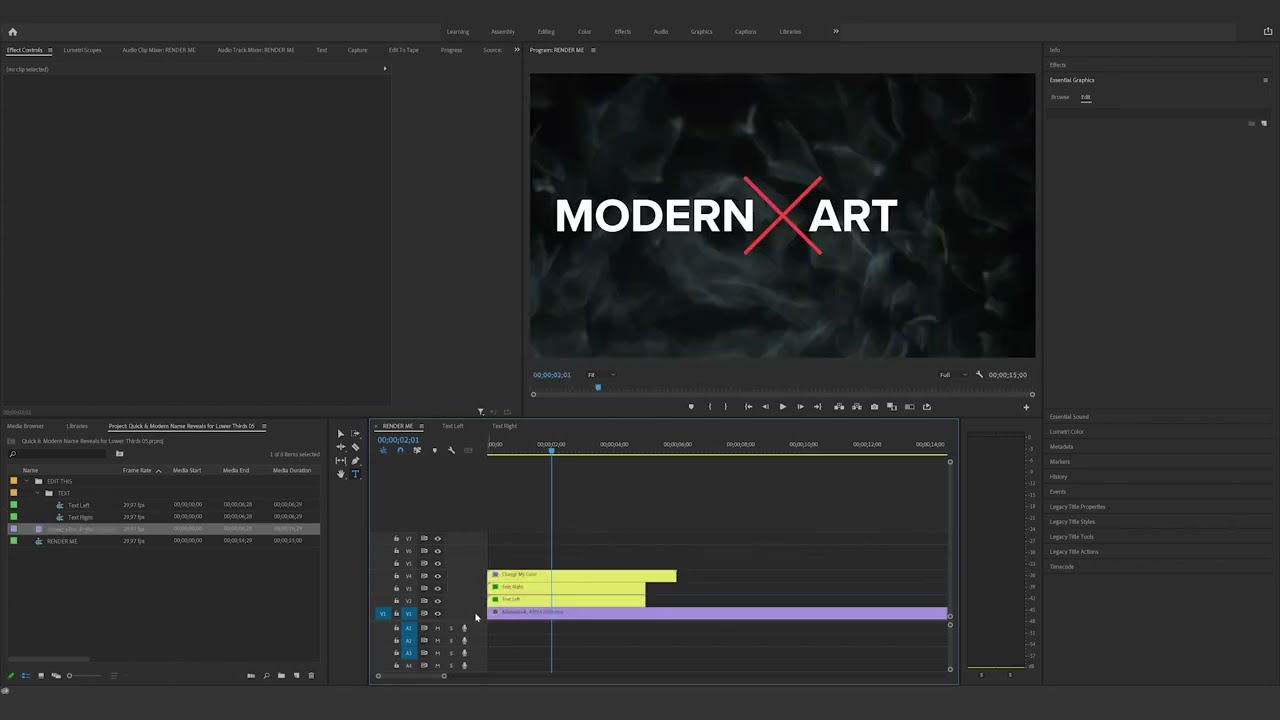Open Effect Controls panel menu
This screenshot has height=720, width=1280.
pyautogui.click(x=50, y=50)
